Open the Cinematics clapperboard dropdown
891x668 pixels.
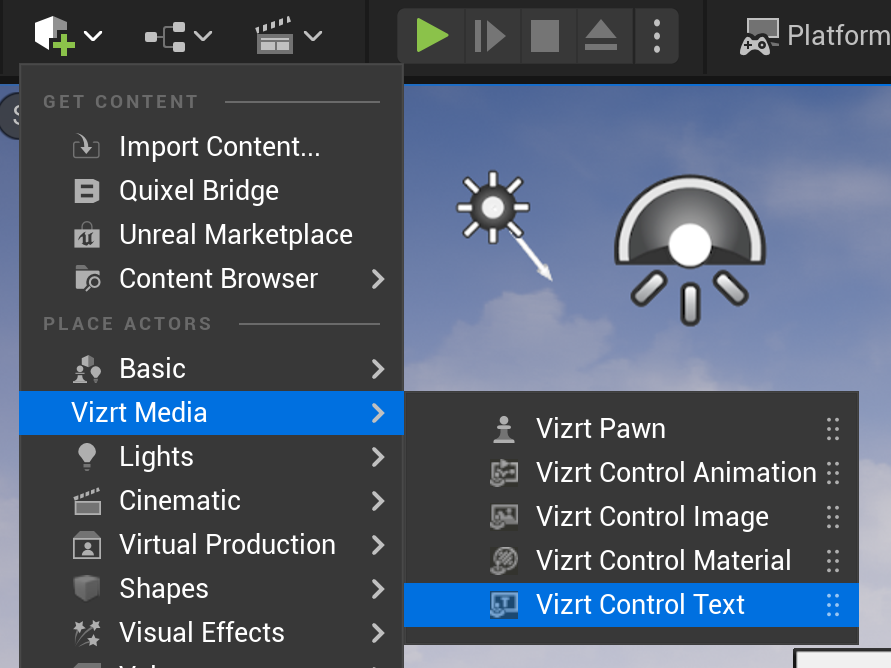pos(288,37)
